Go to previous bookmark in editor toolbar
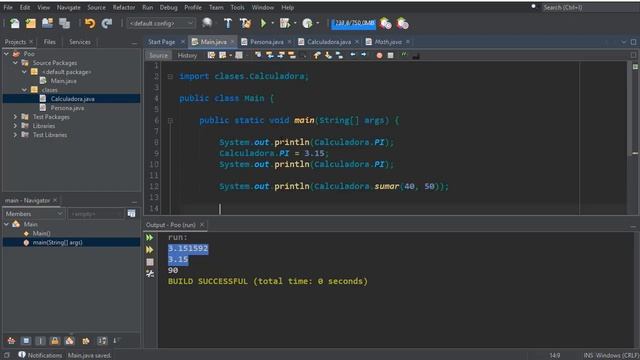The image size is (640, 360). tap(317, 55)
